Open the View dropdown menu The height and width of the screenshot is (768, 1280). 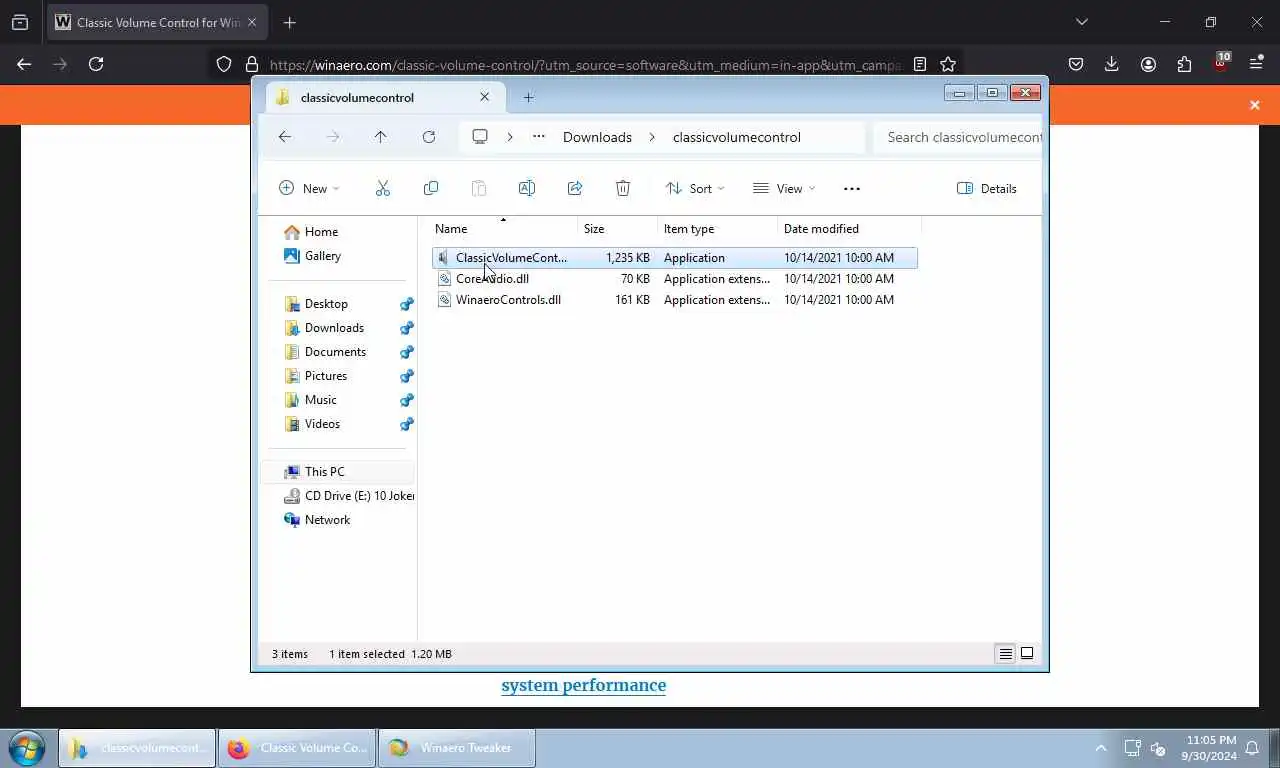click(x=784, y=188)
